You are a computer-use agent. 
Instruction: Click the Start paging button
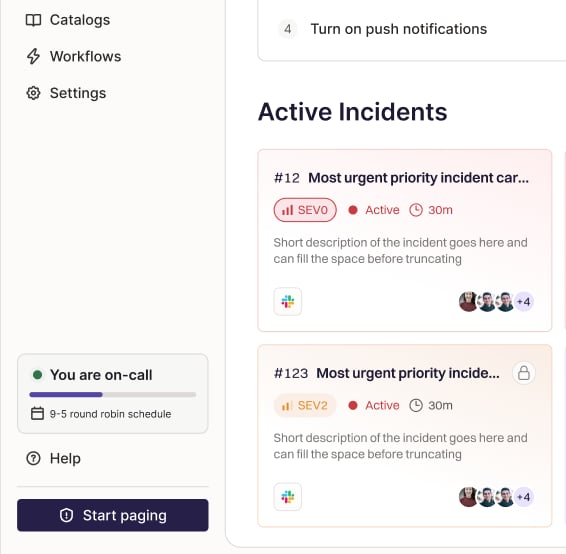(113, 515)
